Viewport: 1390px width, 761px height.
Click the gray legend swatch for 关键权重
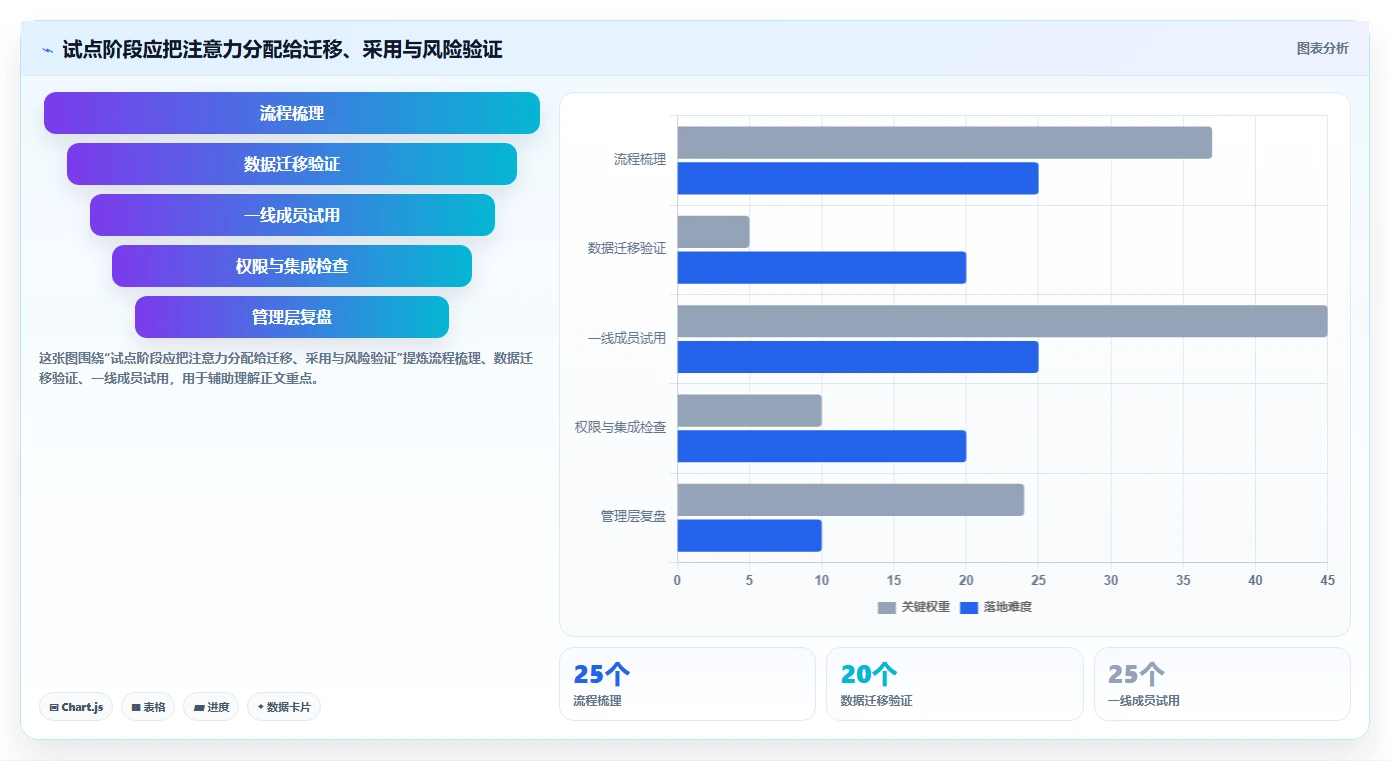click(887, 607)
